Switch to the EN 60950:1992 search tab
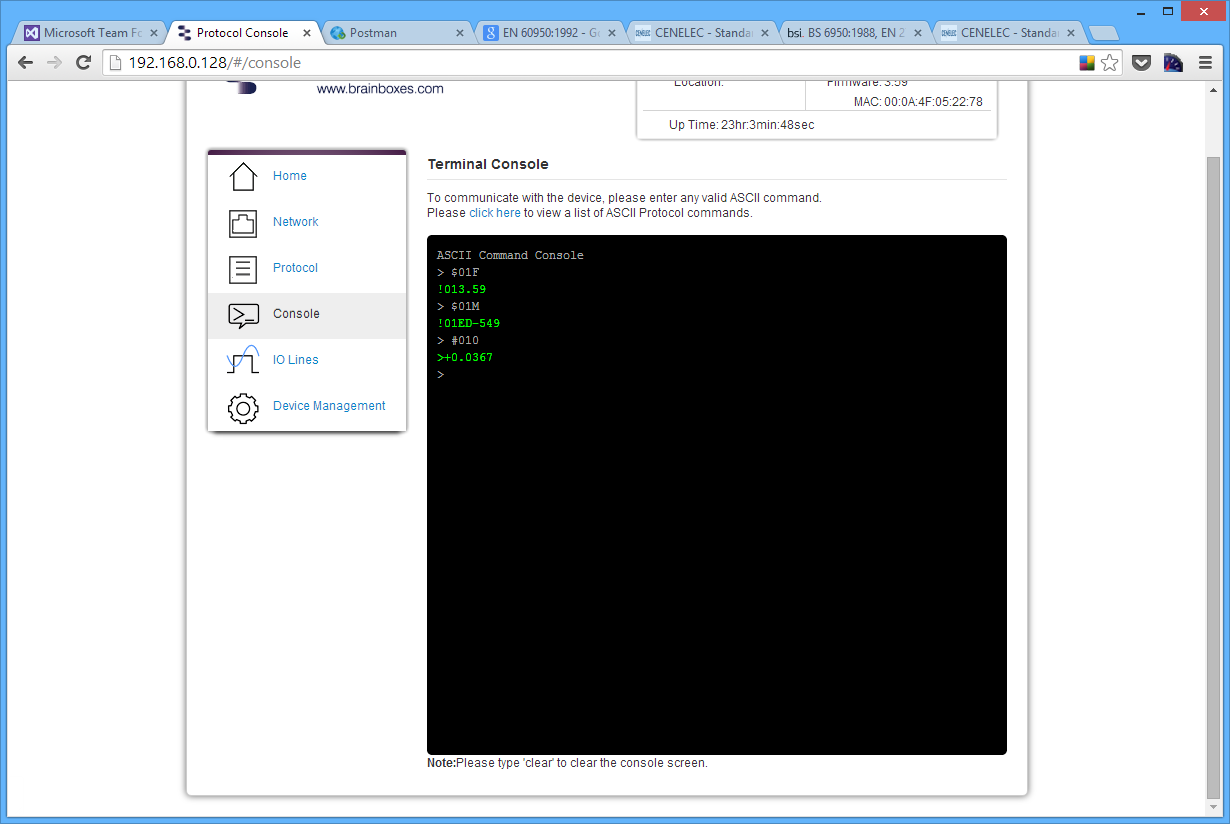The height and width of the screenshot is (824, 1230). point(545,31)
